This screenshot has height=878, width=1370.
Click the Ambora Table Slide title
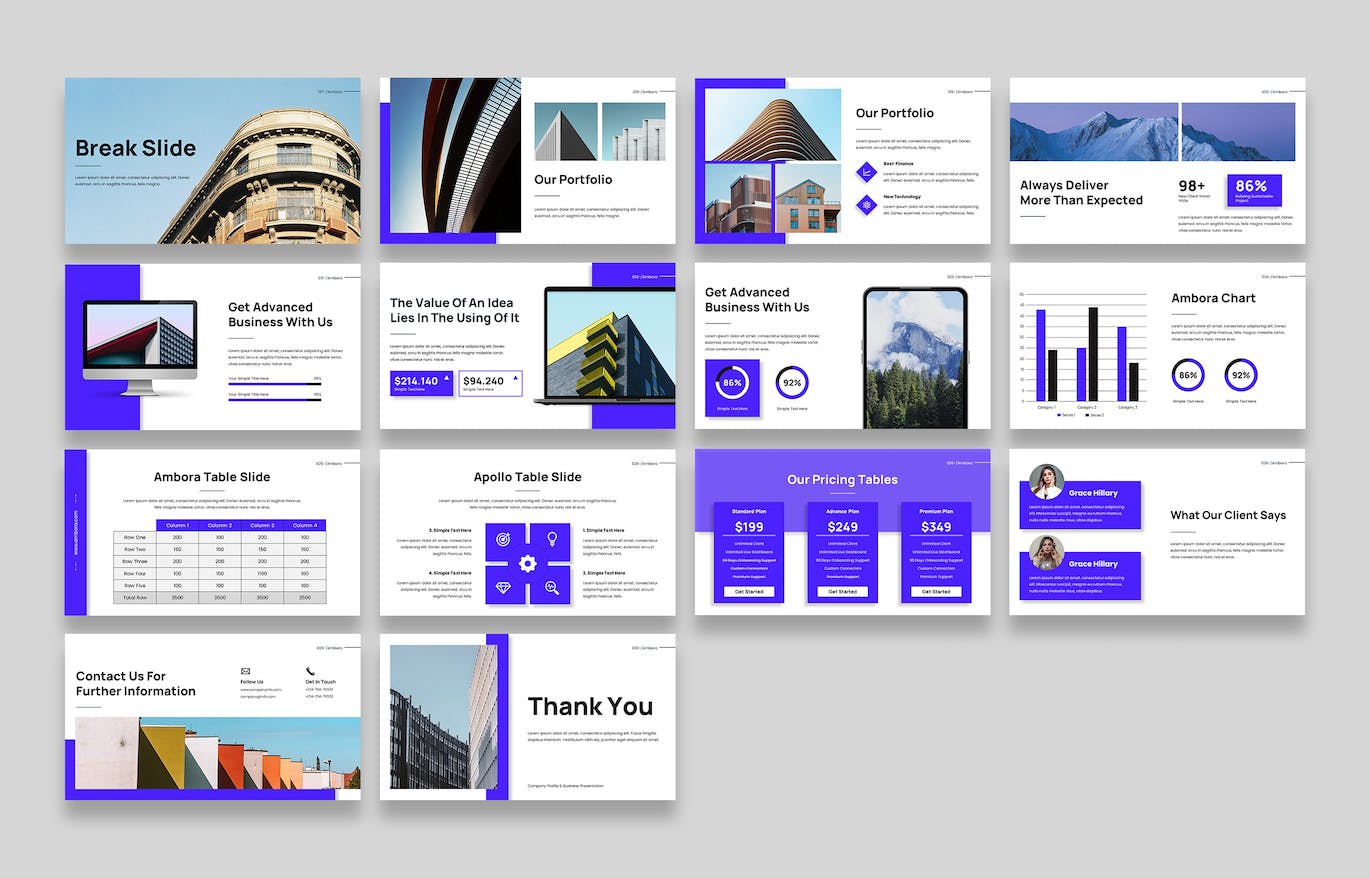pos(212,477)
